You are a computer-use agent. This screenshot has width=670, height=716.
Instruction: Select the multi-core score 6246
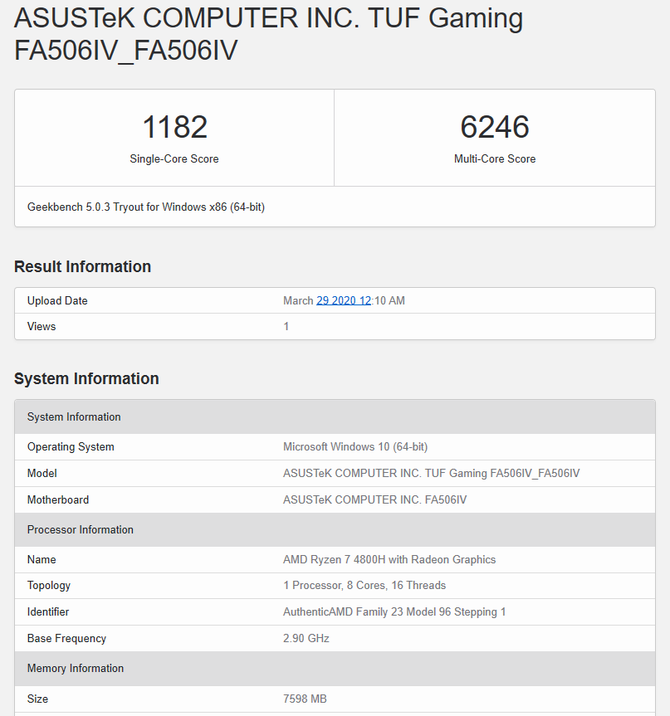[x=494, y=127]
